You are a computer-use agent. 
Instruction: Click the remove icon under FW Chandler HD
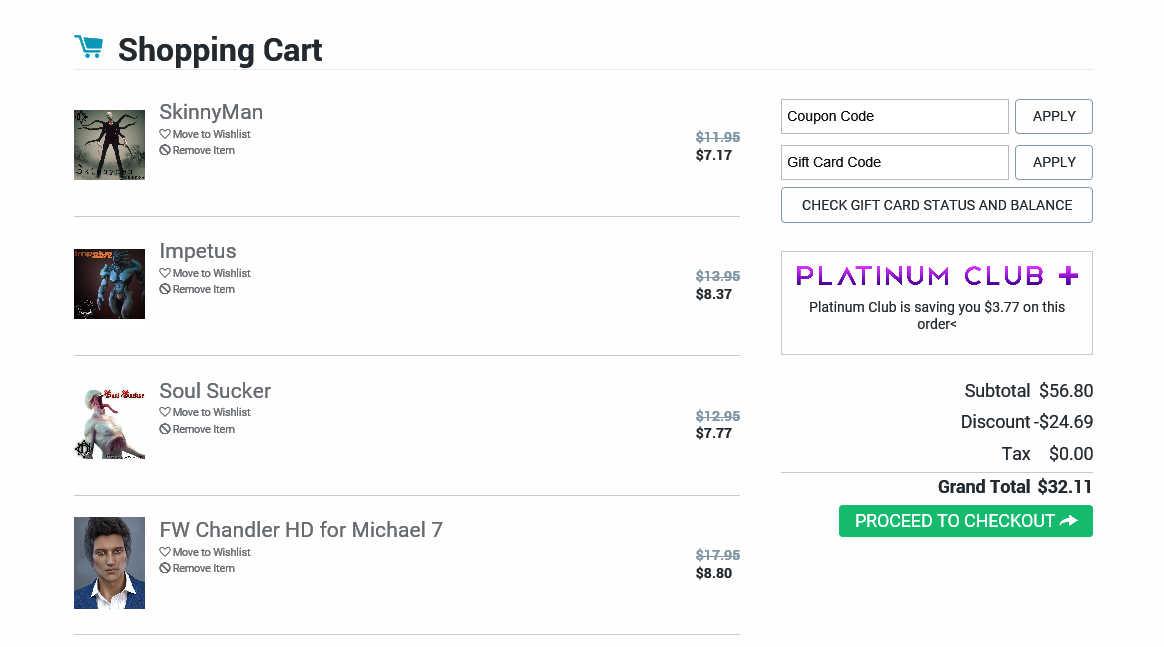[165, 568]
